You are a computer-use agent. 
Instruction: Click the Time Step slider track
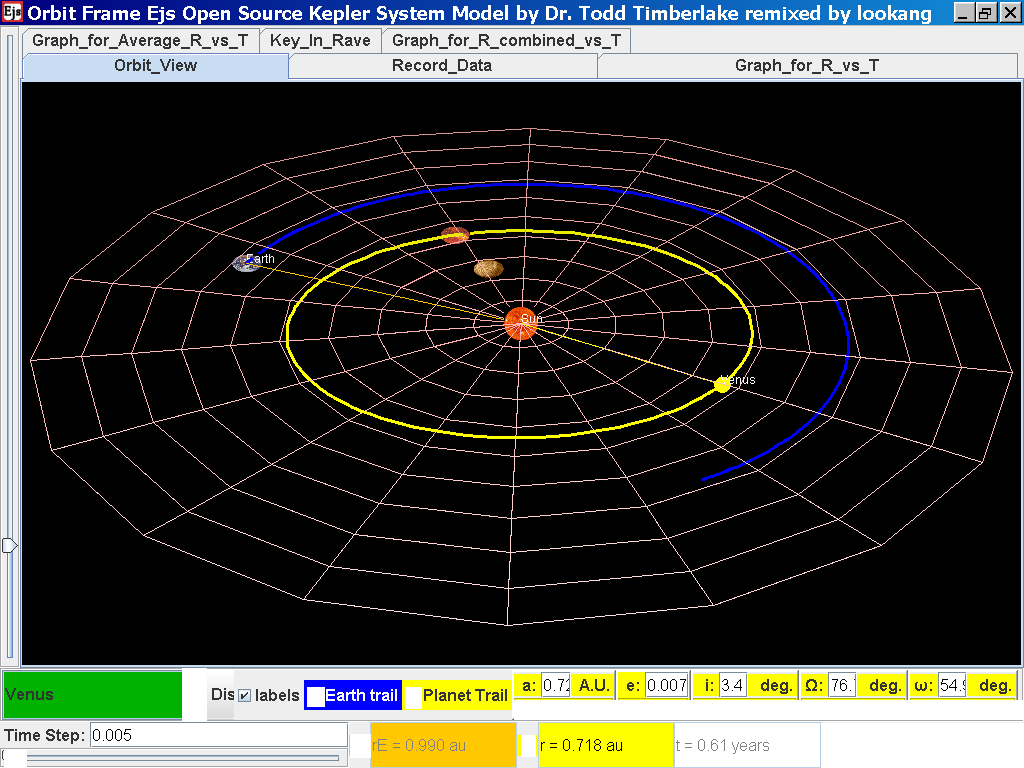[x=176, y=758]
